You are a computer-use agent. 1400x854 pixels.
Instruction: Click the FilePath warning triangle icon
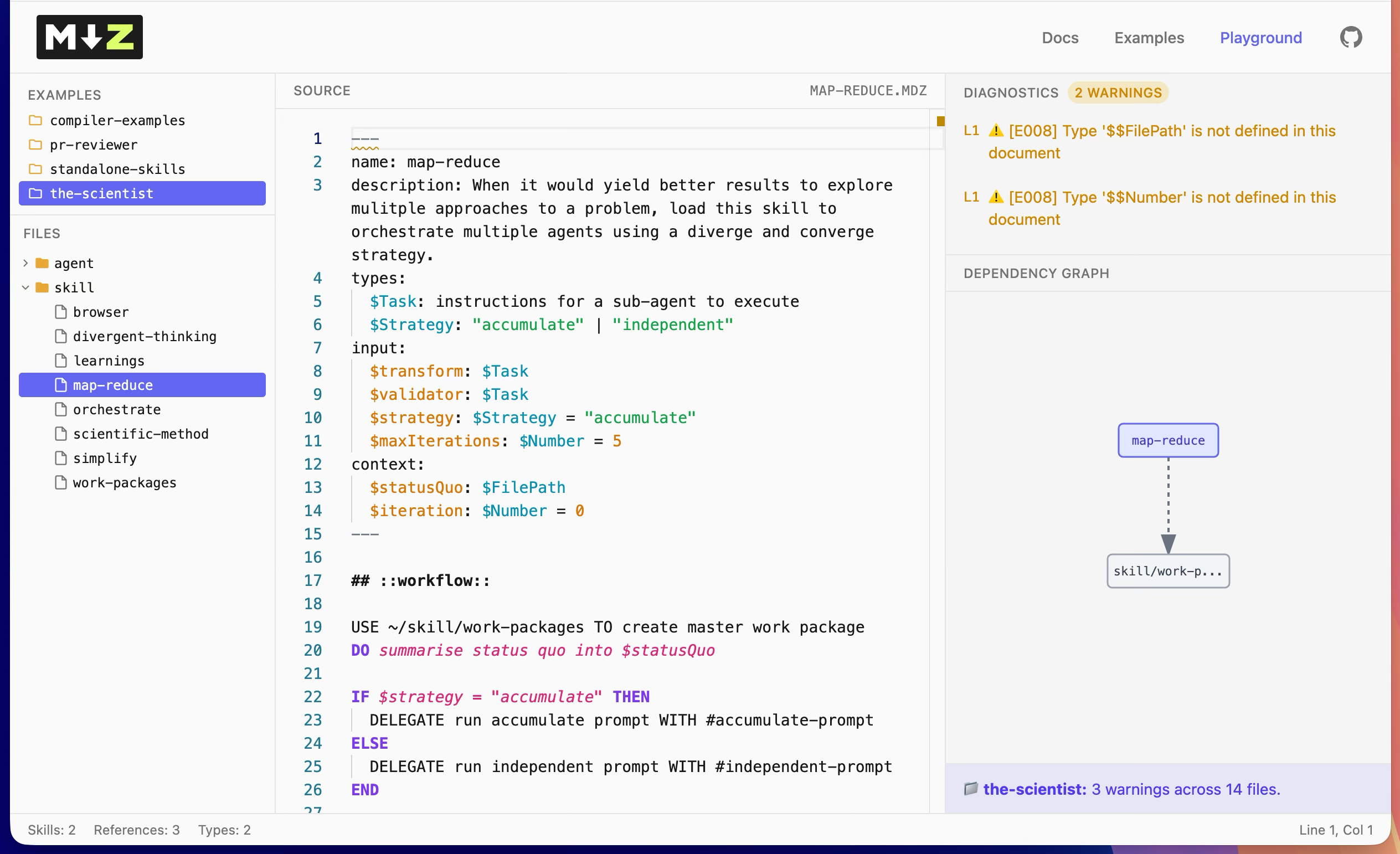tap(996, 131)
